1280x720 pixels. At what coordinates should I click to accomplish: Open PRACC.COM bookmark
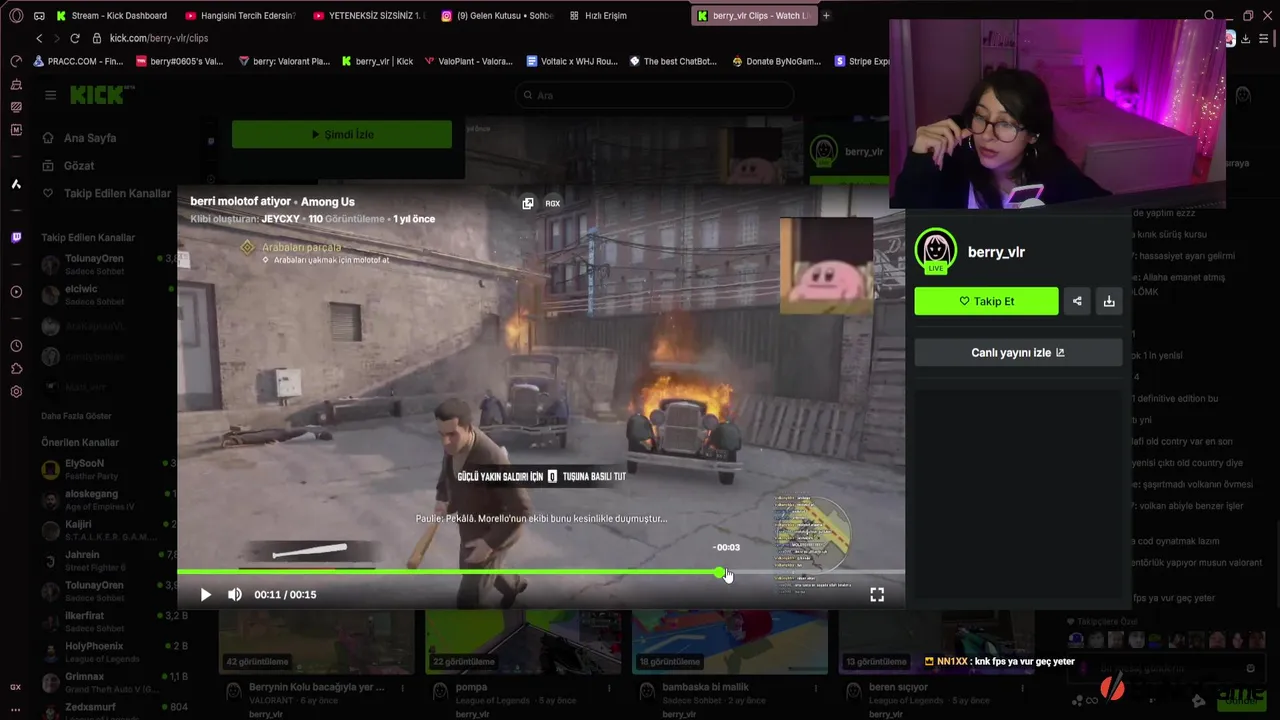pyautogui.click(x=78, y=61)
